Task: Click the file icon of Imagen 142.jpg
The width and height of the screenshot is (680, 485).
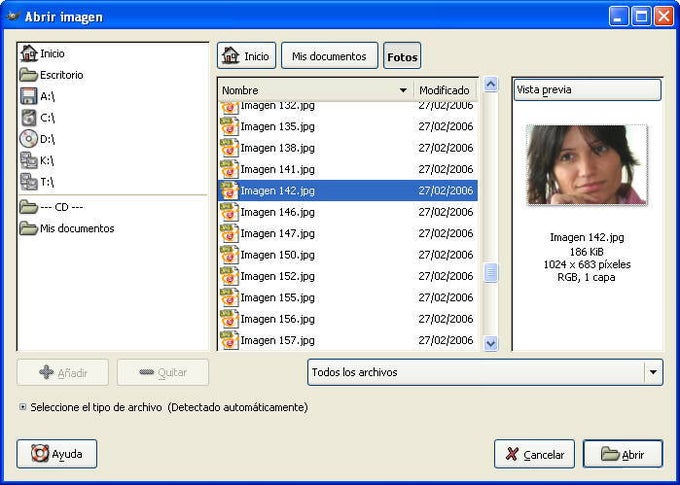Action: tap(229, 190)
